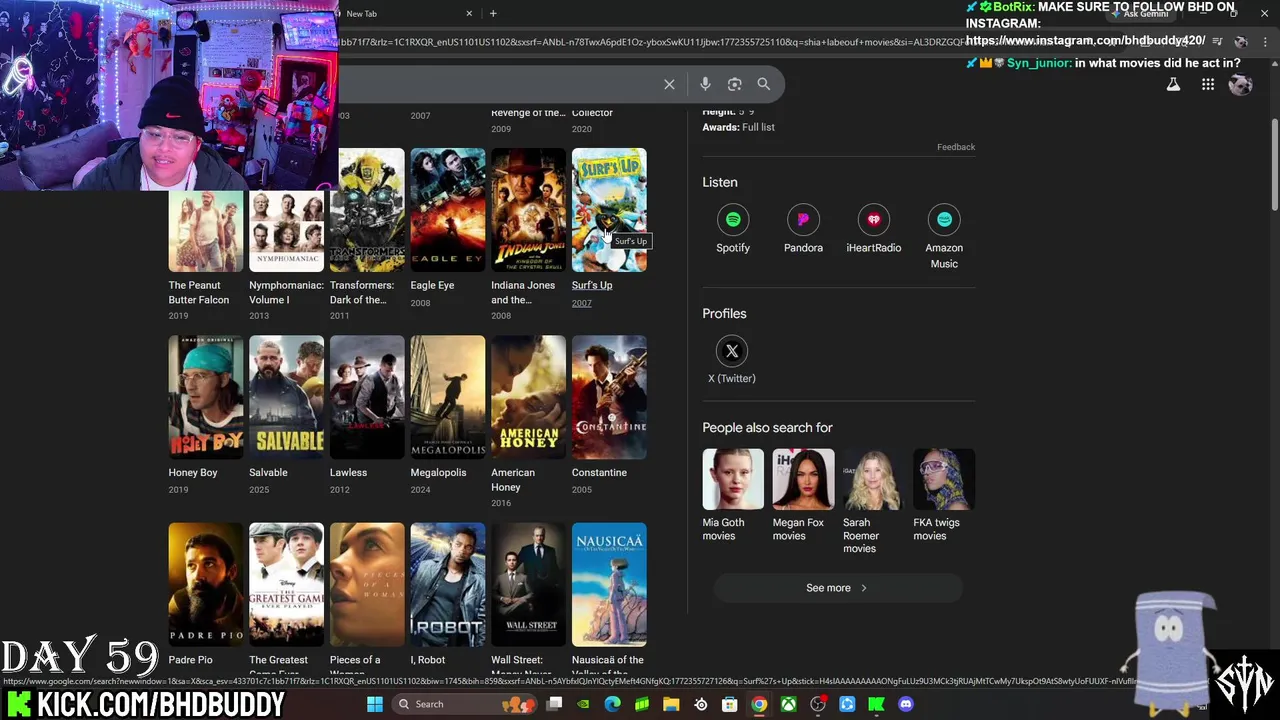Search by image with the Lens camera icon
Image resolution: width=1280 pixels, height=720 pixels.
(x=734, y=85)
